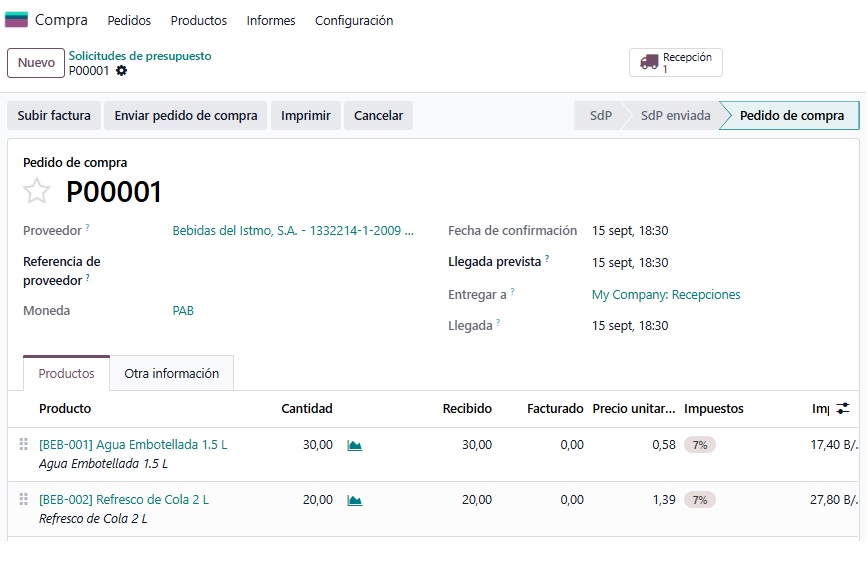Open forecast chart icon for Refresco de Cola

[x=354, y=501]
